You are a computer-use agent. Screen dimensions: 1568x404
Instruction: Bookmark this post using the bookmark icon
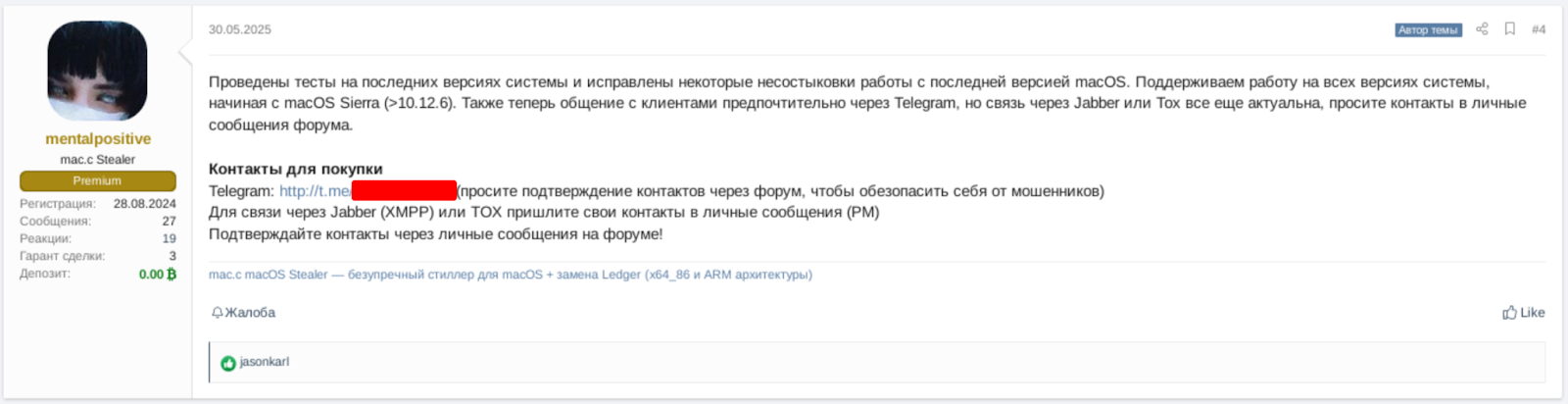[x=1510, y=29]
